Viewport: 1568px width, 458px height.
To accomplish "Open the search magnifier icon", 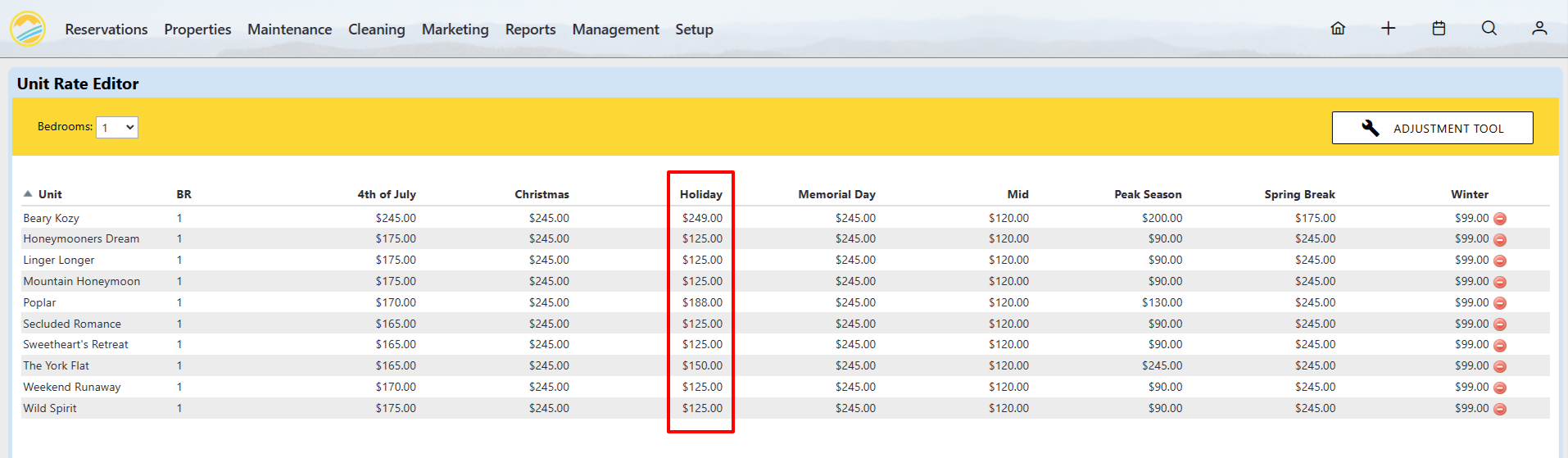I will 1489,29.
